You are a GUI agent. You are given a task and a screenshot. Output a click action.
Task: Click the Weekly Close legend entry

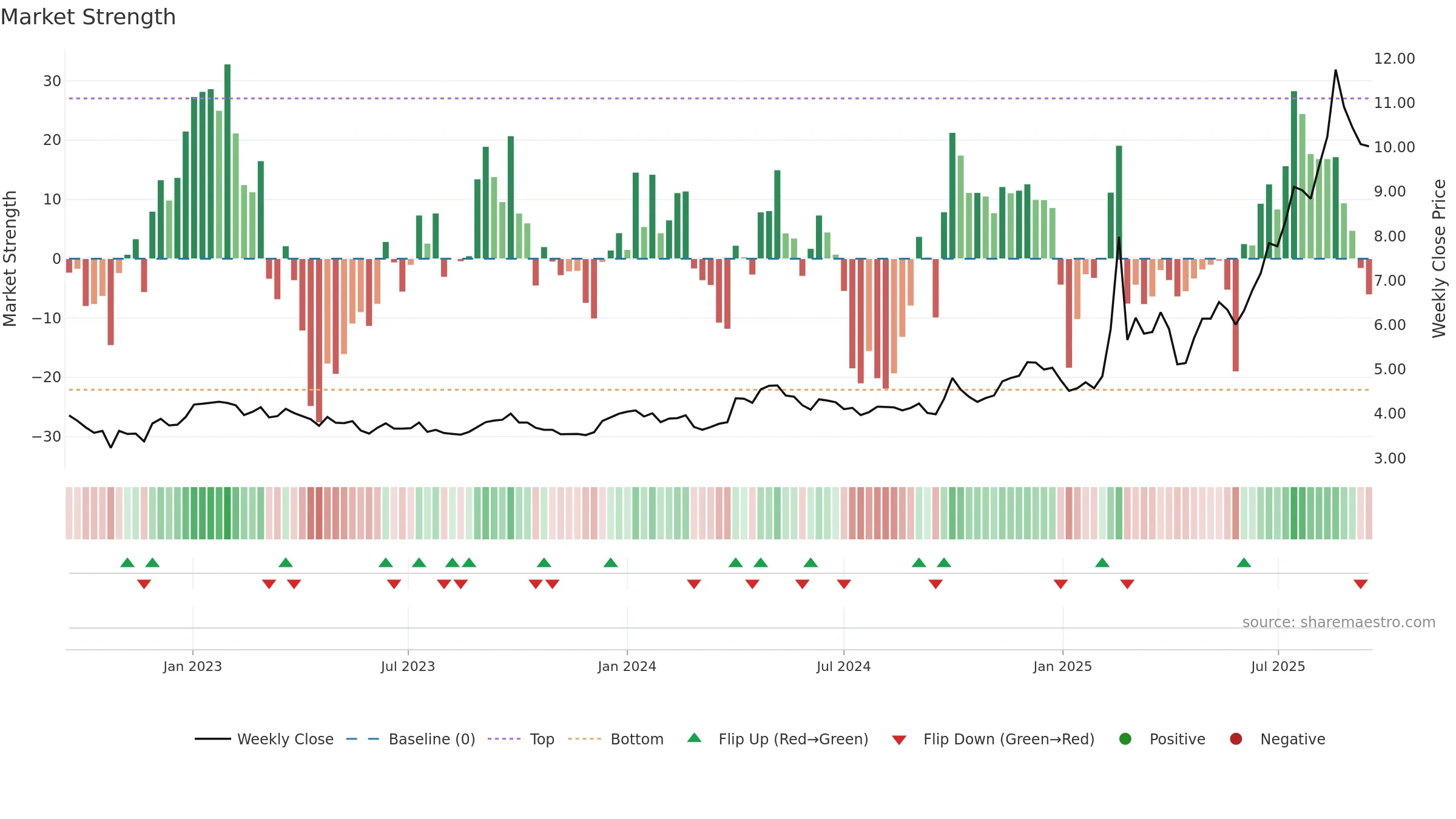tap(264, 739)
